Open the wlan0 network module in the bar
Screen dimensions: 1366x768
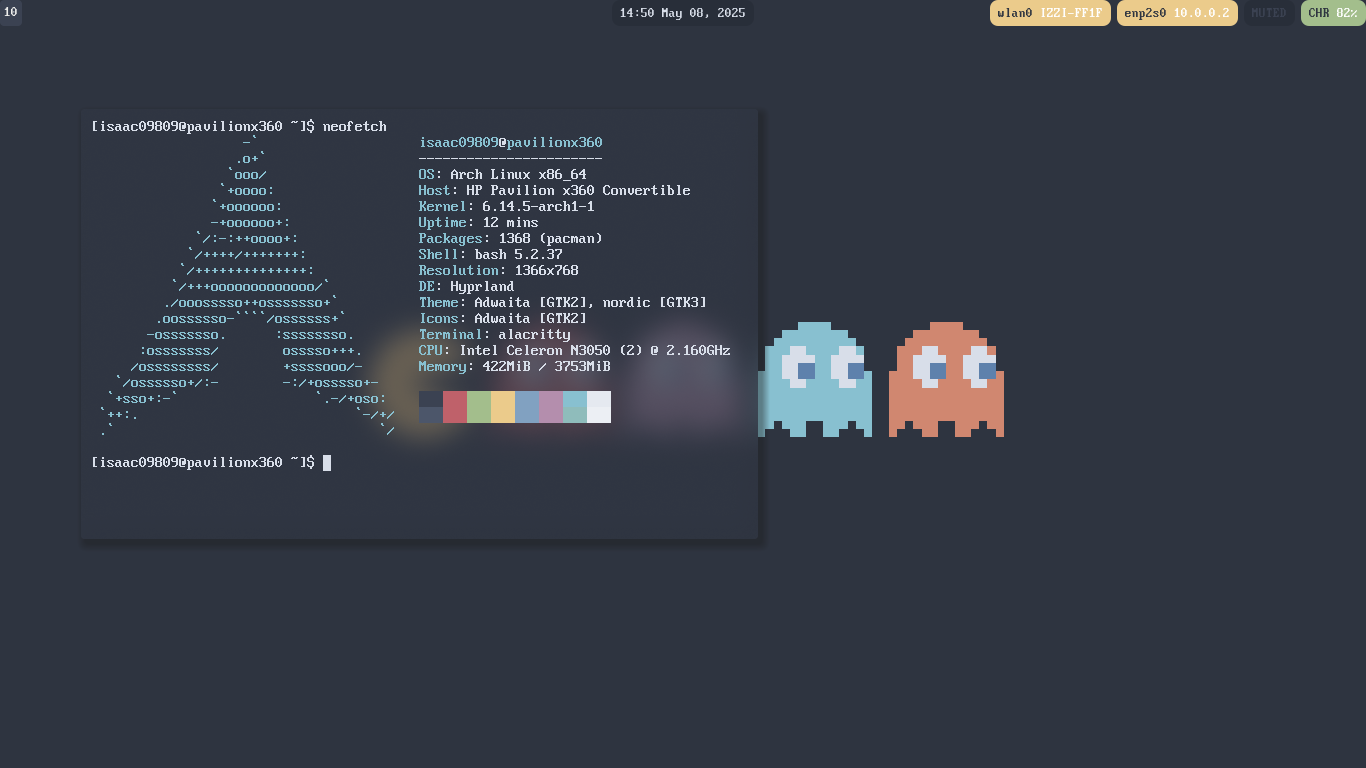point(1050,13)
